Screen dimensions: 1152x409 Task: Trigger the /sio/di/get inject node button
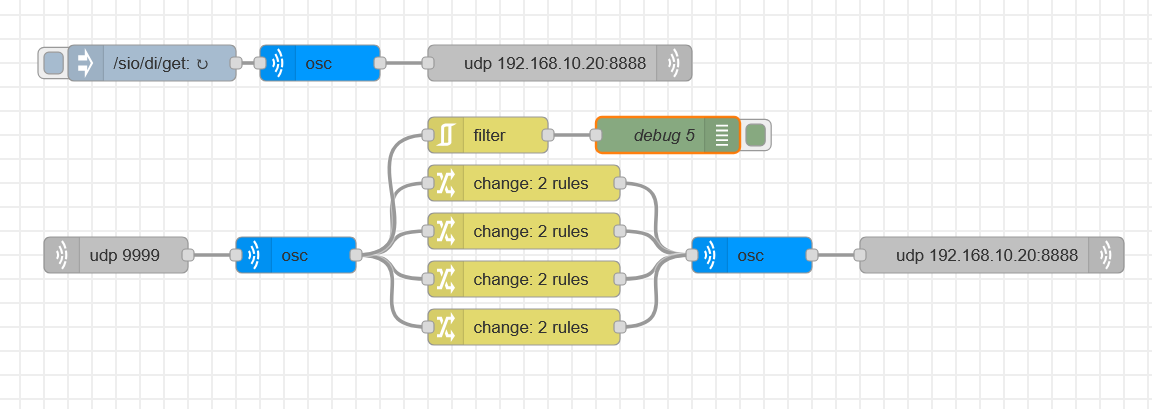click(x=54, y=63)
